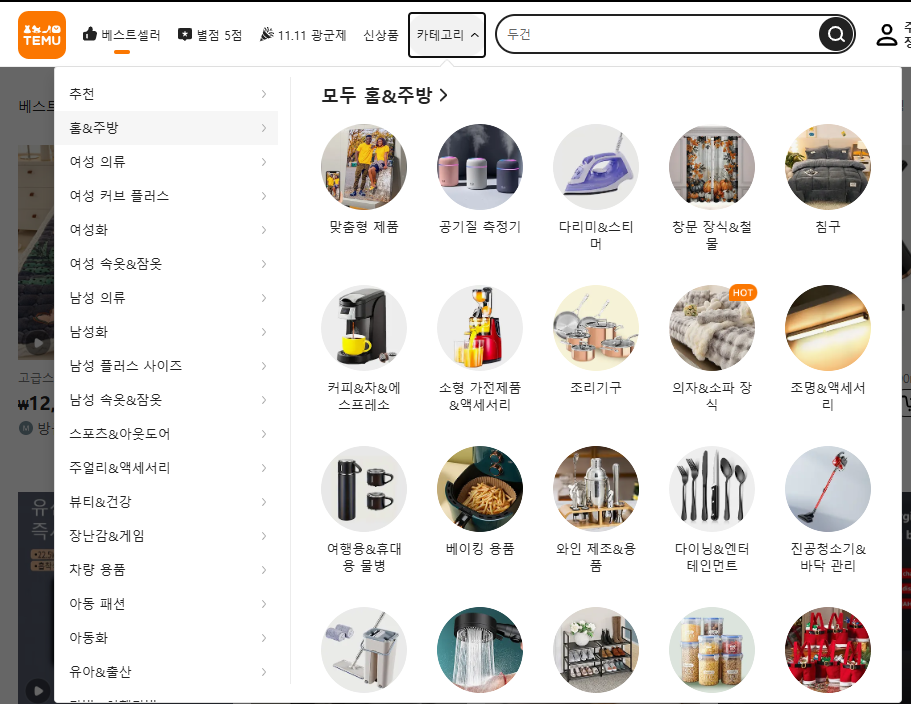Screen dimensions: 911x704
Task: Select 여성 속옷&잠옷 category row
Action: (166, 264)
